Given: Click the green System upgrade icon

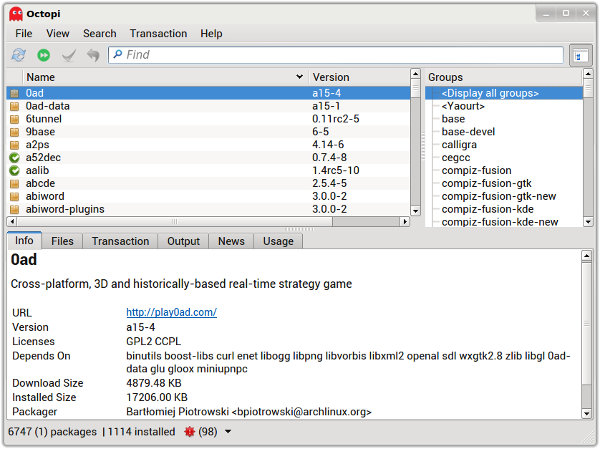Looking at the screenshot, I should (x=44, y=55).
